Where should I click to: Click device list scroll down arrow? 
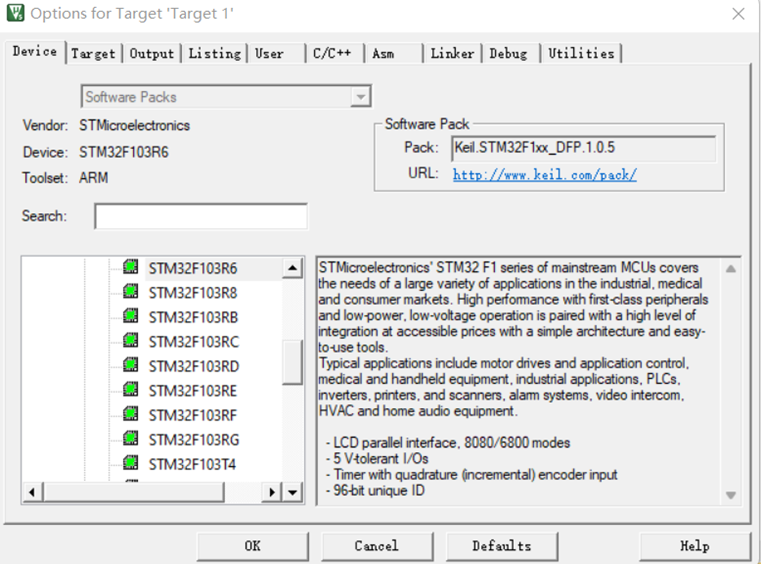(292, 492)
